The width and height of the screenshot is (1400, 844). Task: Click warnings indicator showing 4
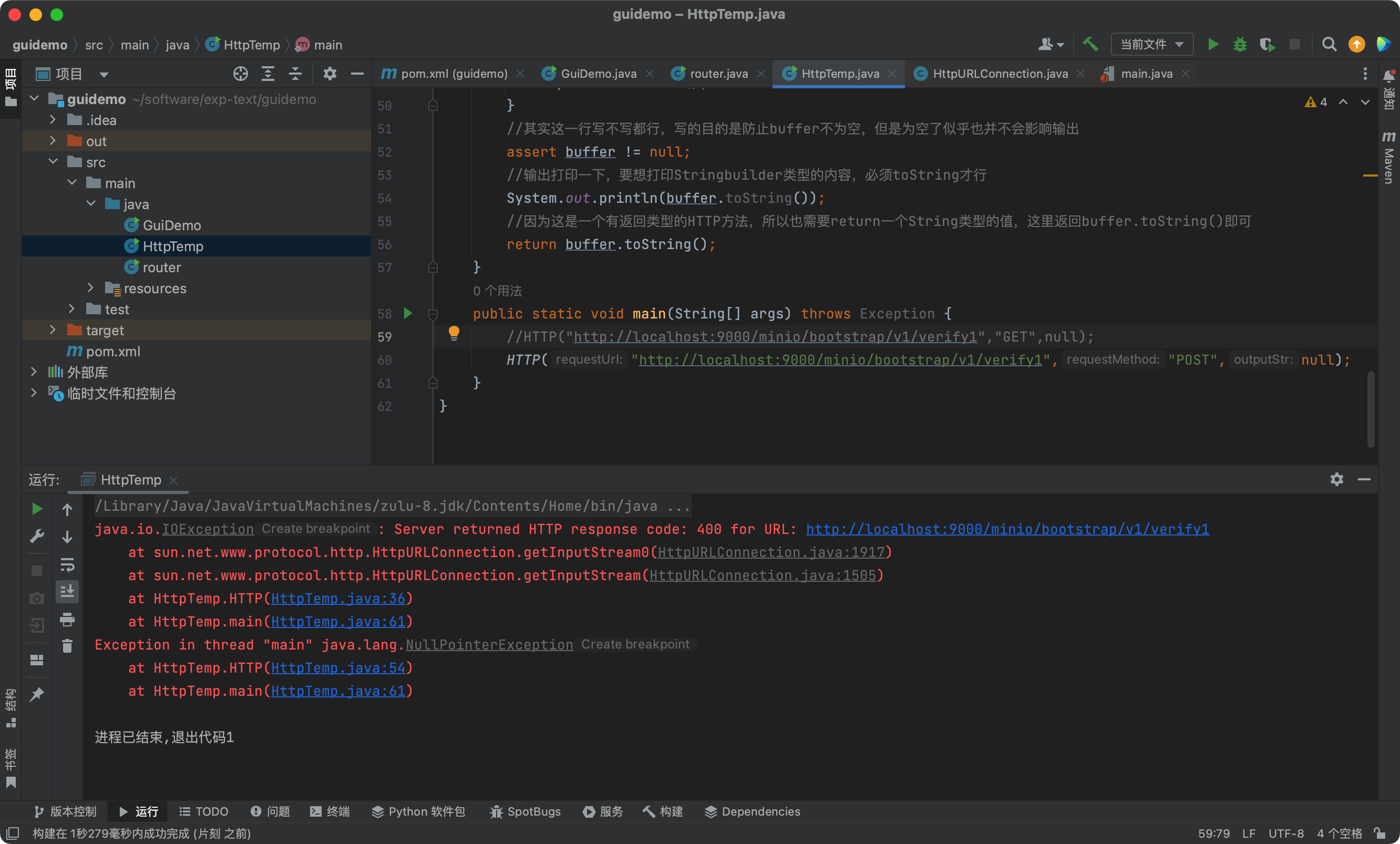click(x=1316, y=102)
